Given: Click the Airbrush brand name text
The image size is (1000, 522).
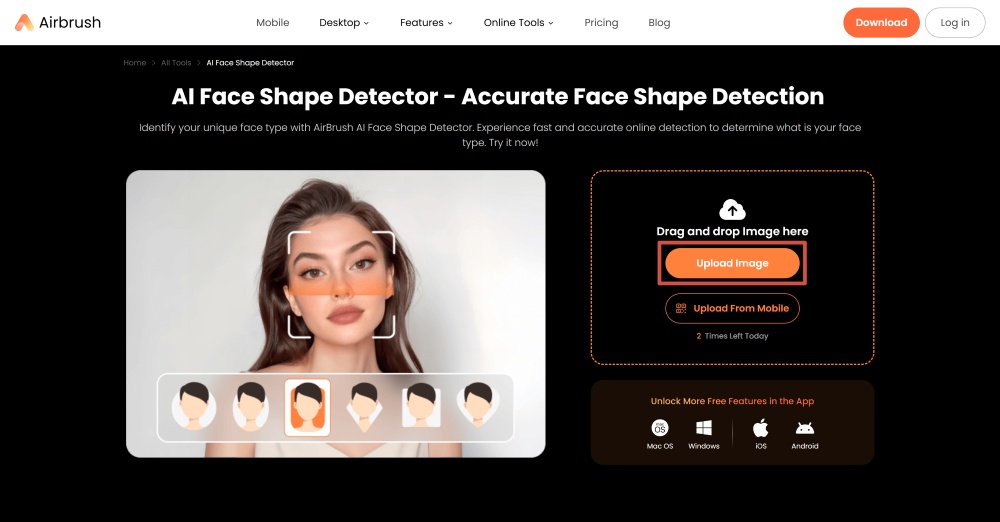Looking at the screenshot, I should [70, 22].
